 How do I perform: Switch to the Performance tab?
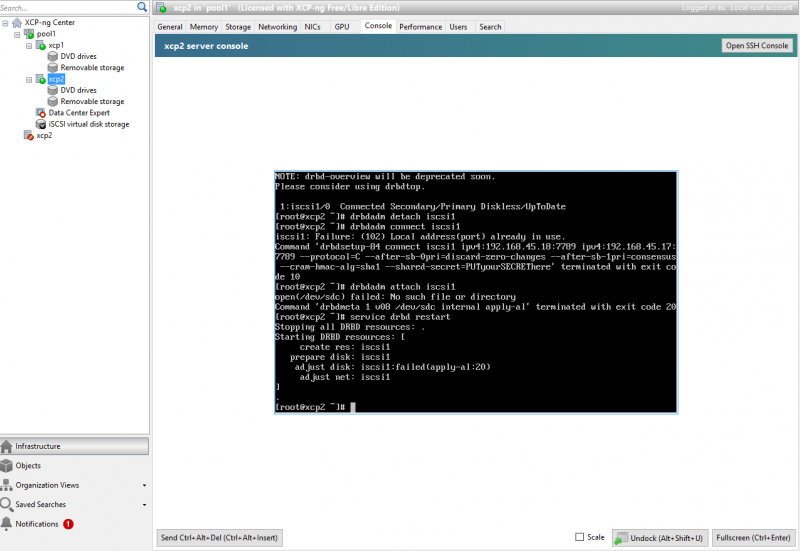point(420,27)
